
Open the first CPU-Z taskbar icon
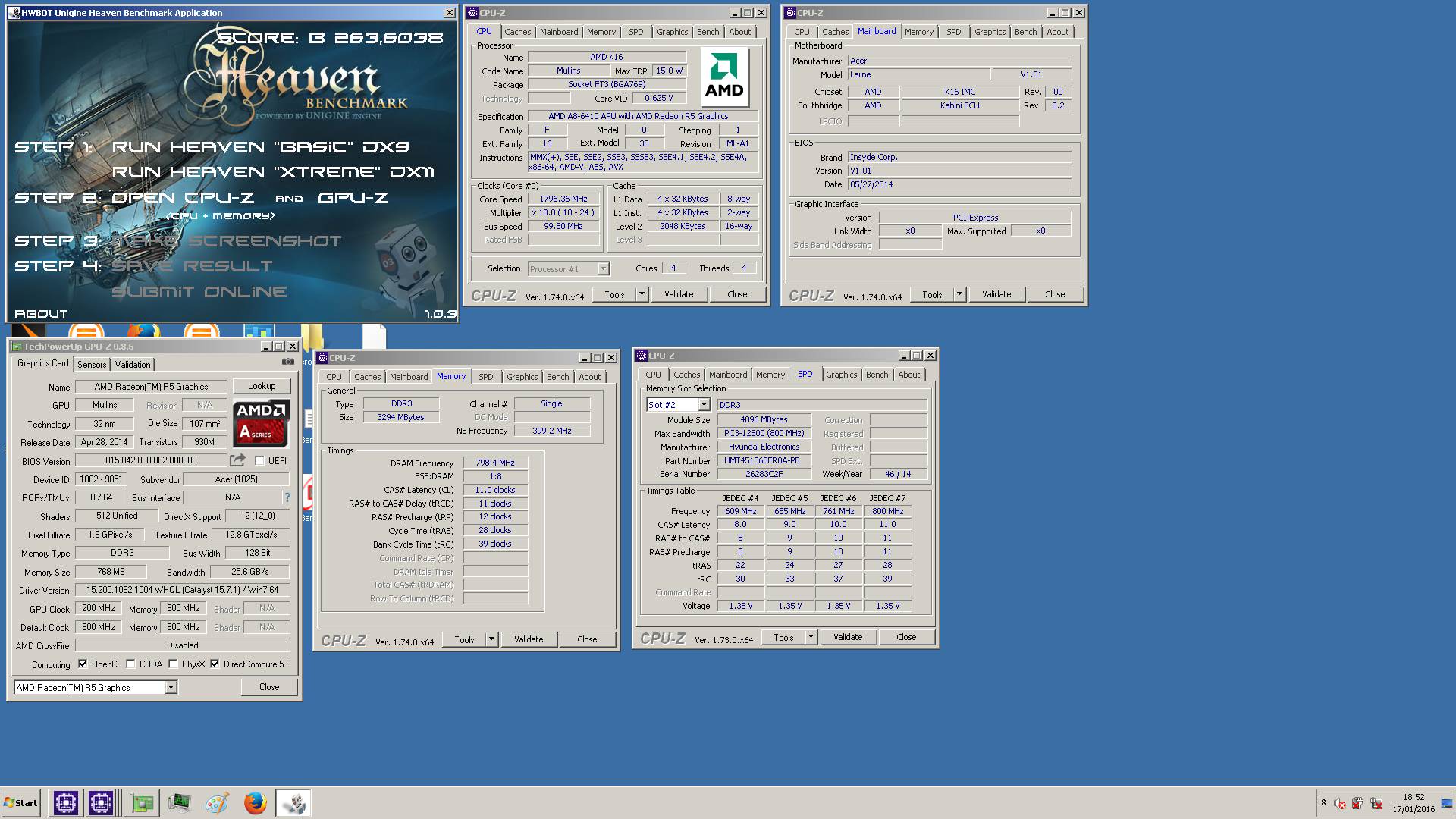(65, 803)
